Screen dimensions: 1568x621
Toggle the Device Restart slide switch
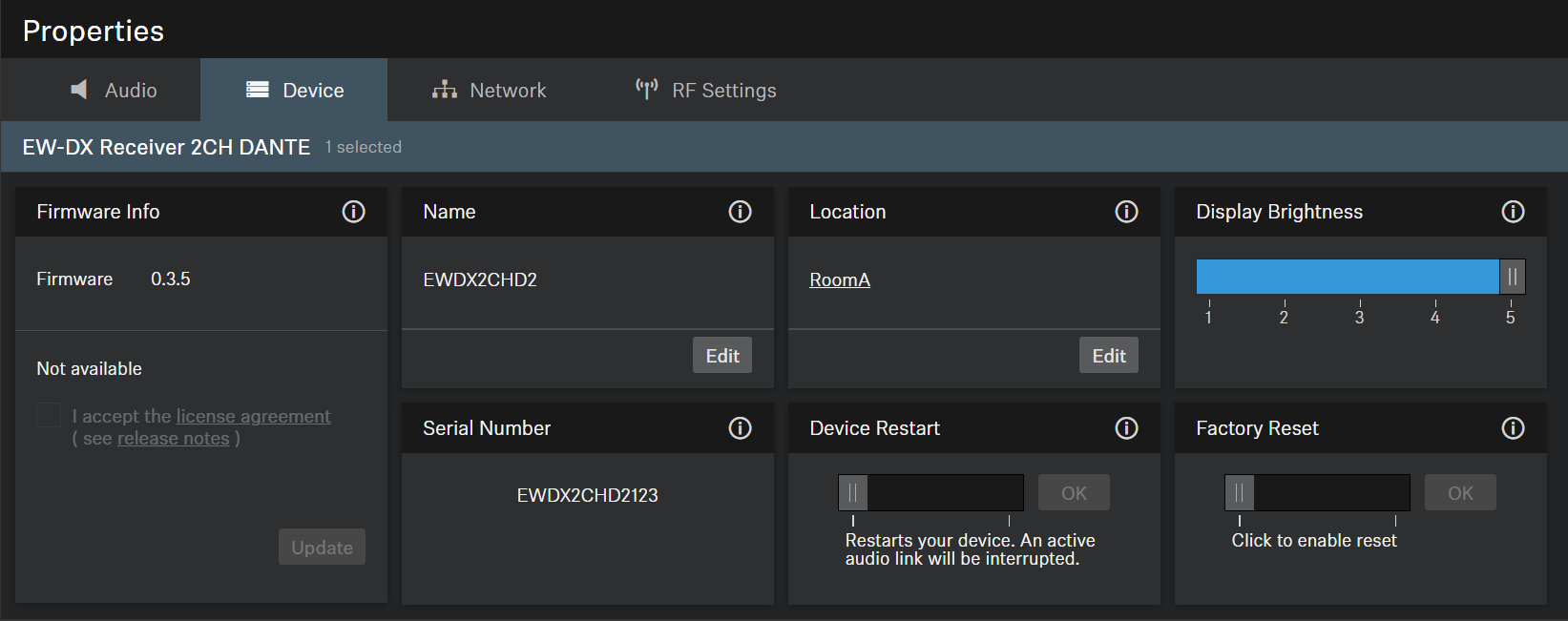pos(854,493)
